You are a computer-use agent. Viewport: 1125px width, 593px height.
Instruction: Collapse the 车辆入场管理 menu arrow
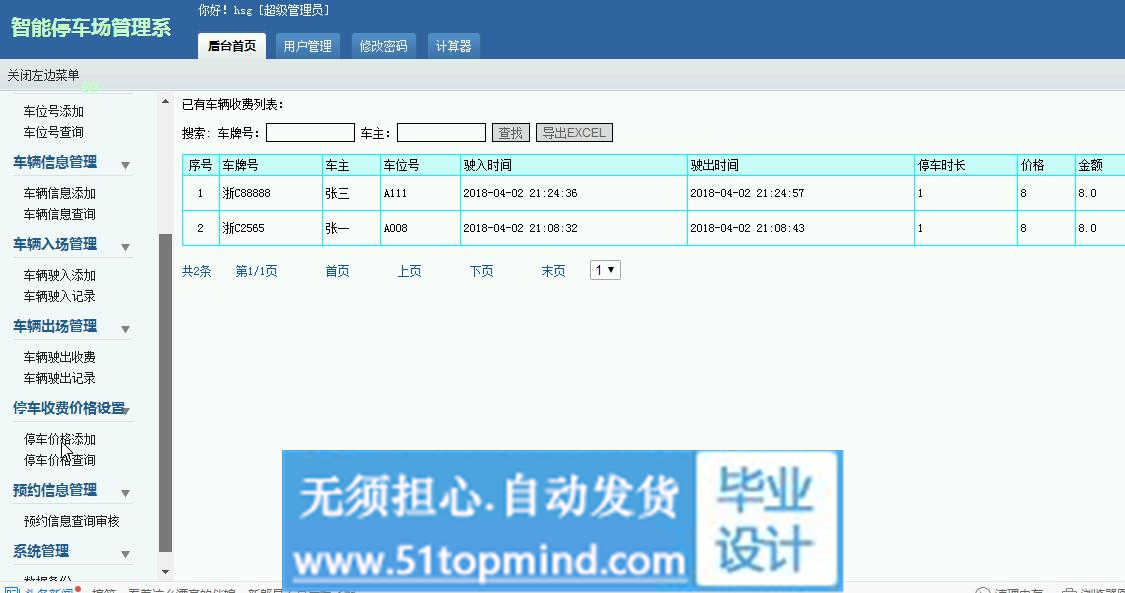[126, 247]
